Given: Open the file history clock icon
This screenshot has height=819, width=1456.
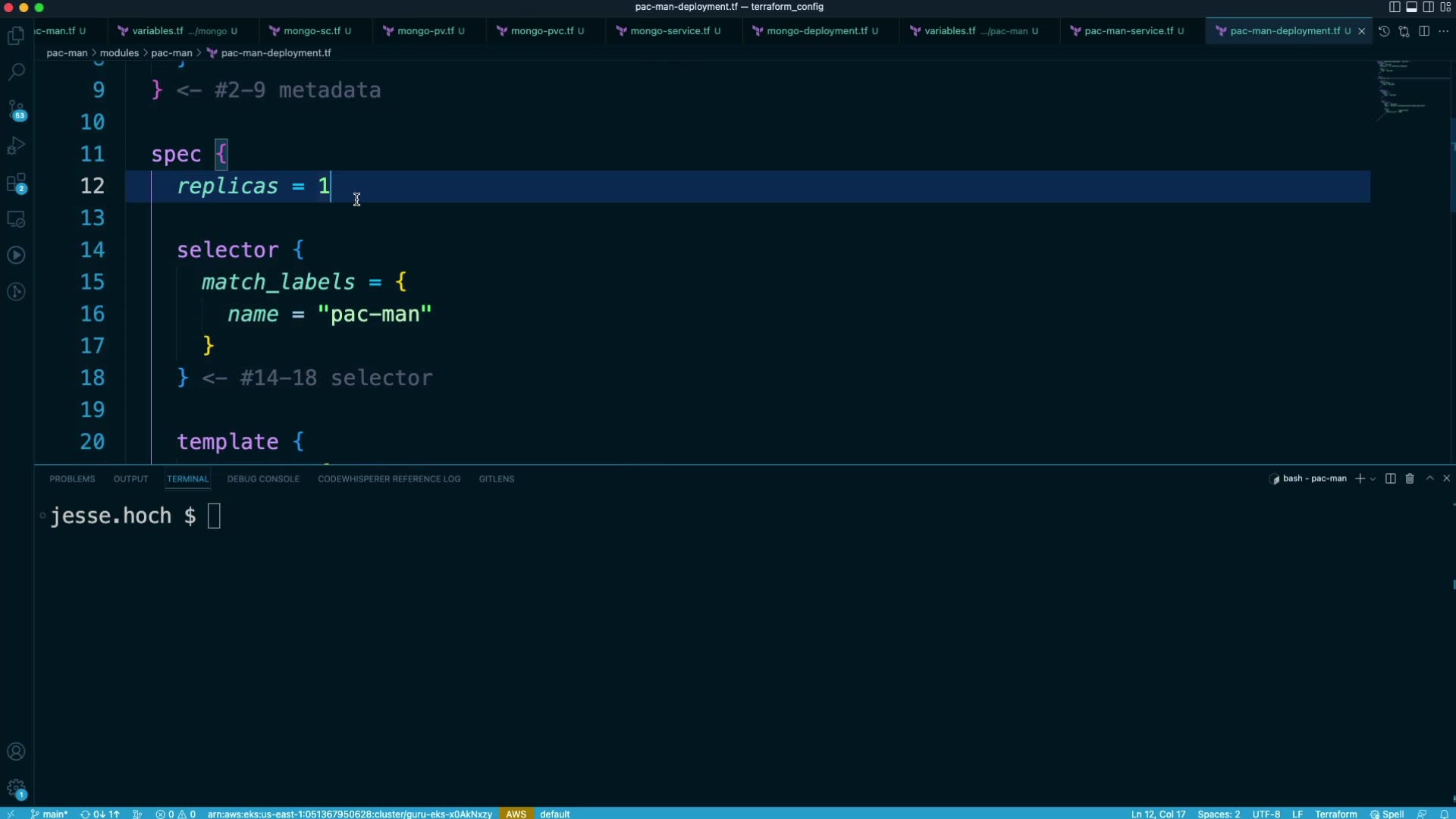Looking at the screenshot, I should click(x=1384, y=31).
